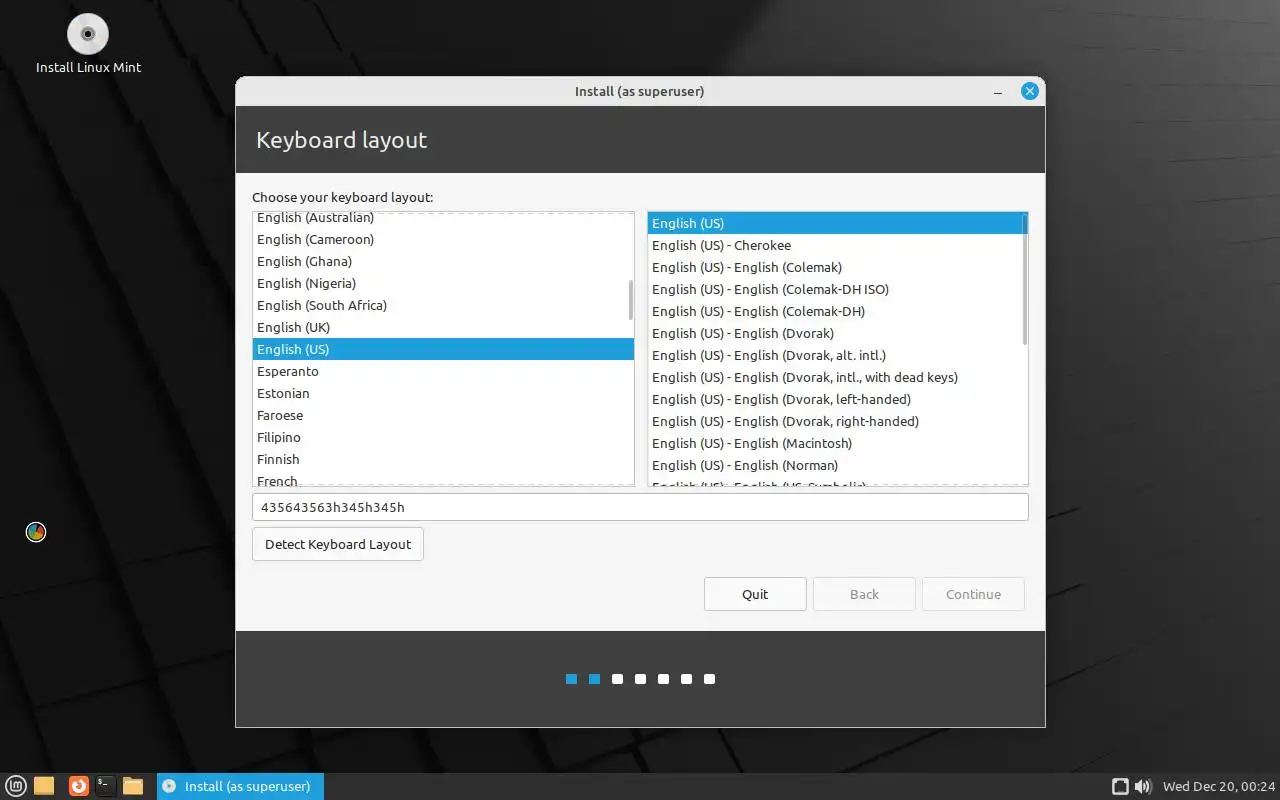This screenshot has height=800, width=1280.
Task: Click the colorful round desktop icon
Action: click(x=36, y=532)
